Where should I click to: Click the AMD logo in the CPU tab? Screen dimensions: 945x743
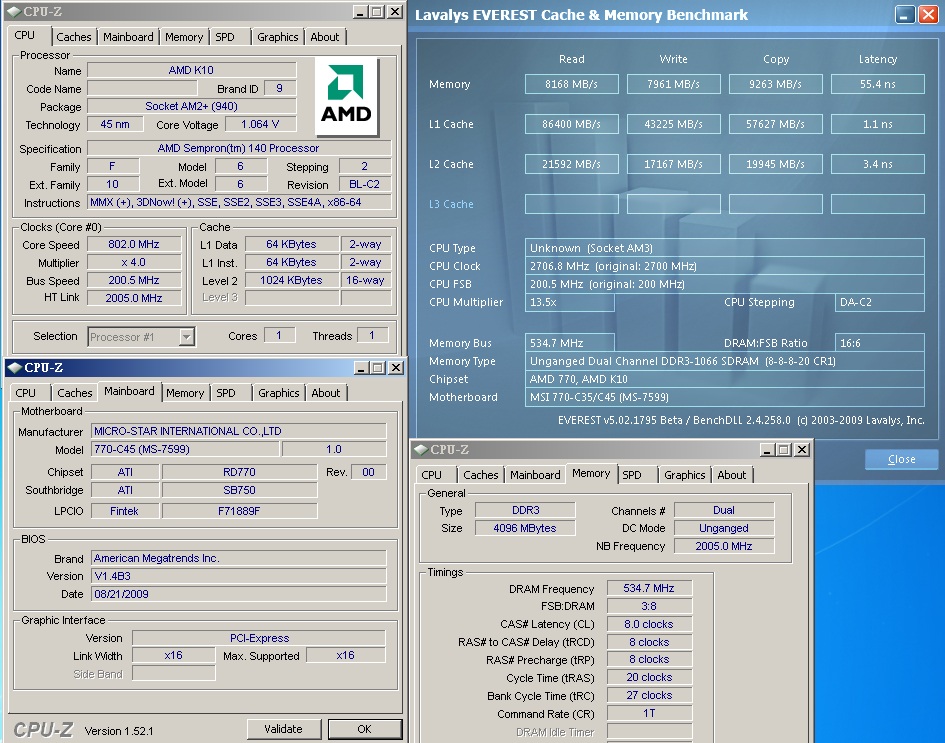tap(347, 96)
